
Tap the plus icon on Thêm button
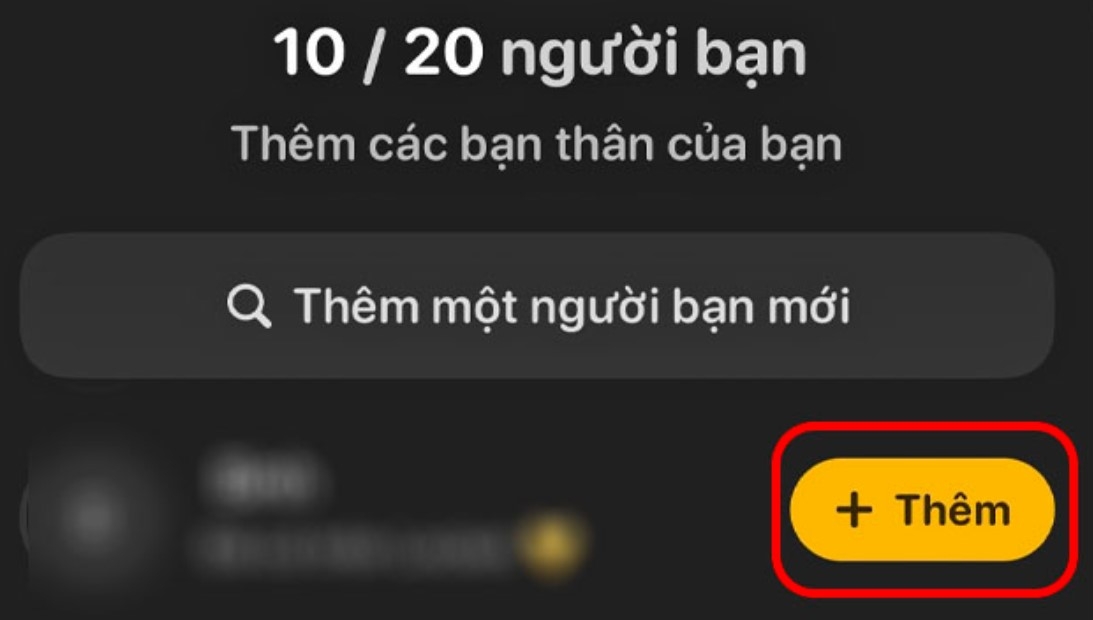pos(854,509)
